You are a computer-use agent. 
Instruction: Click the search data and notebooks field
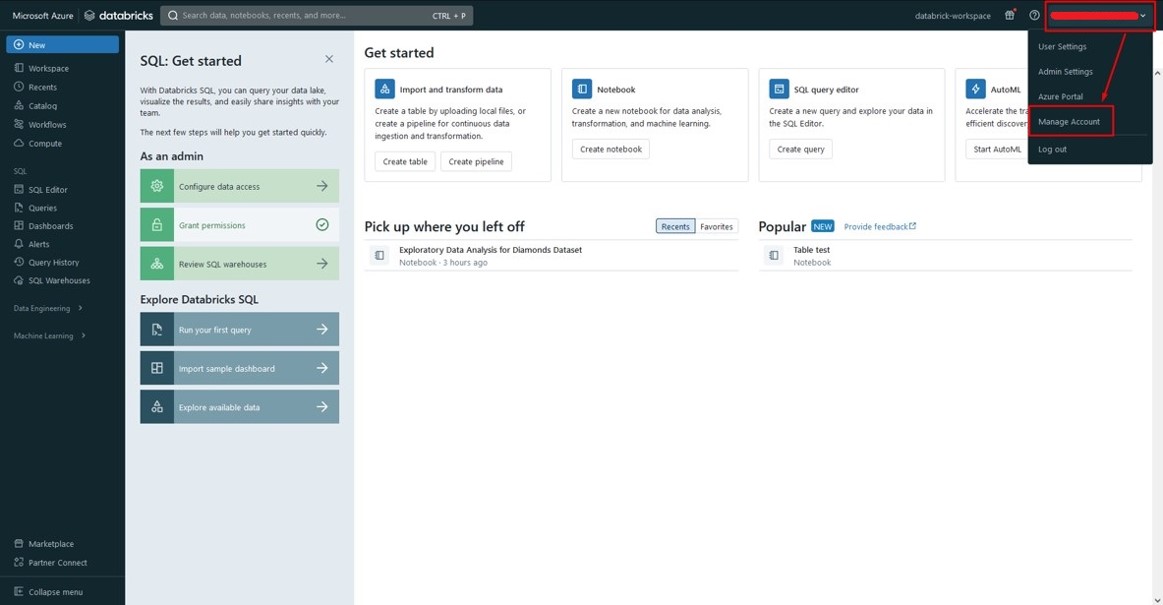(x=317, y=16)
